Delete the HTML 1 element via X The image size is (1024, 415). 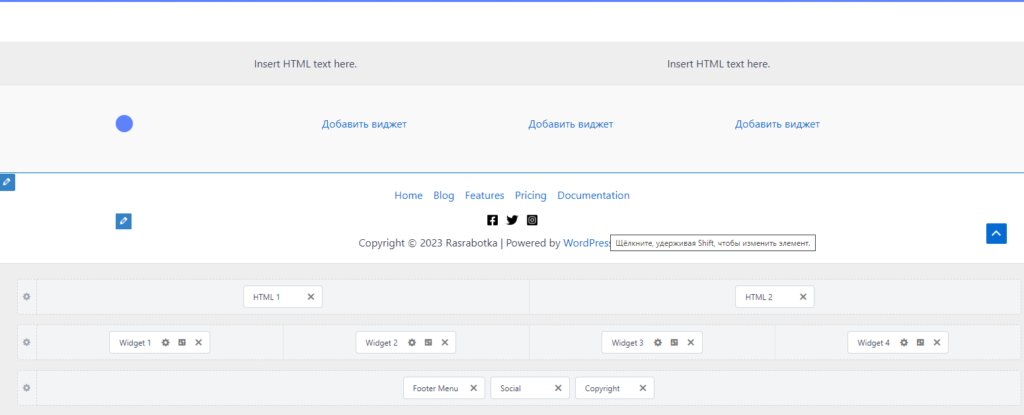(311, 297)
